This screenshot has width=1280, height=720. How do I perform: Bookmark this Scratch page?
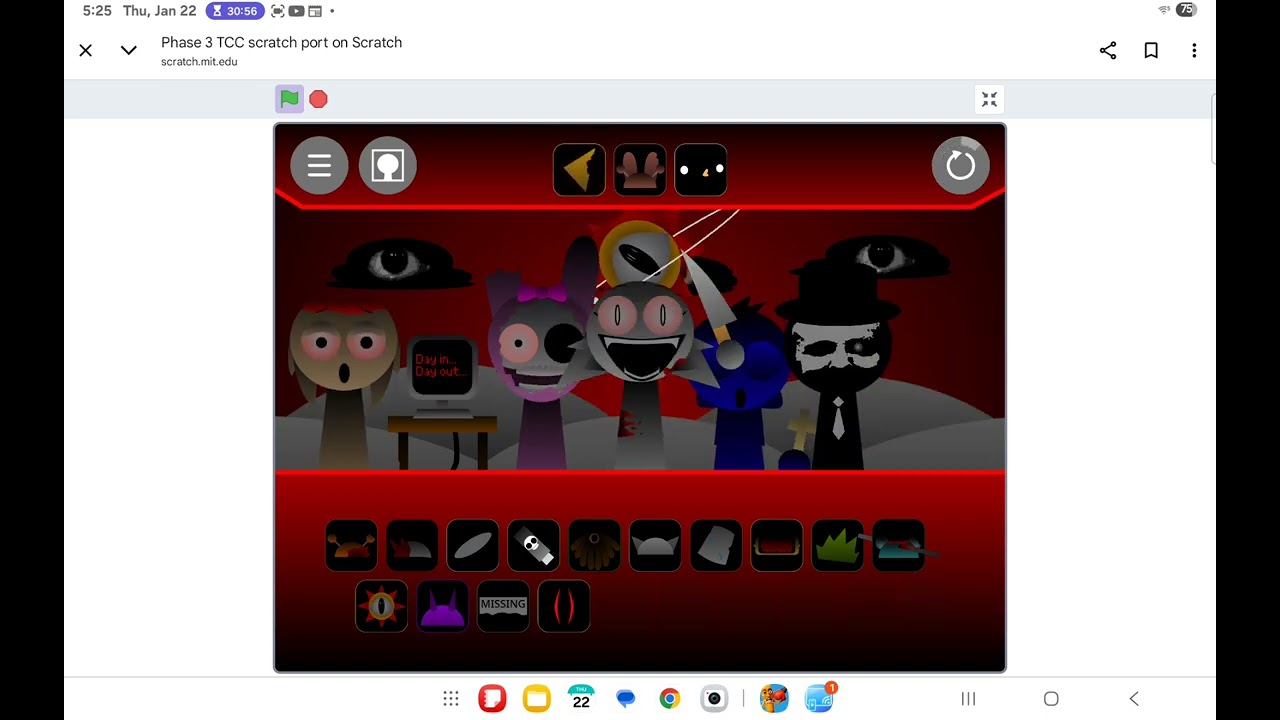click(x=1151, y=50)
